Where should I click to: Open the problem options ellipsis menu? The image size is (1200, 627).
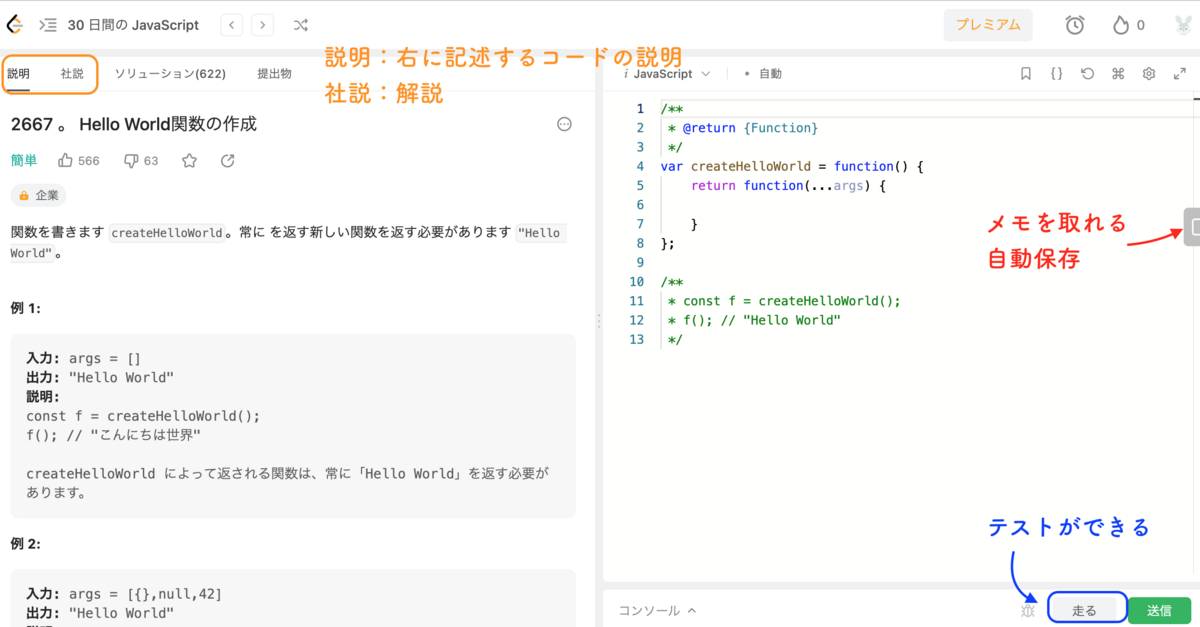564,124
